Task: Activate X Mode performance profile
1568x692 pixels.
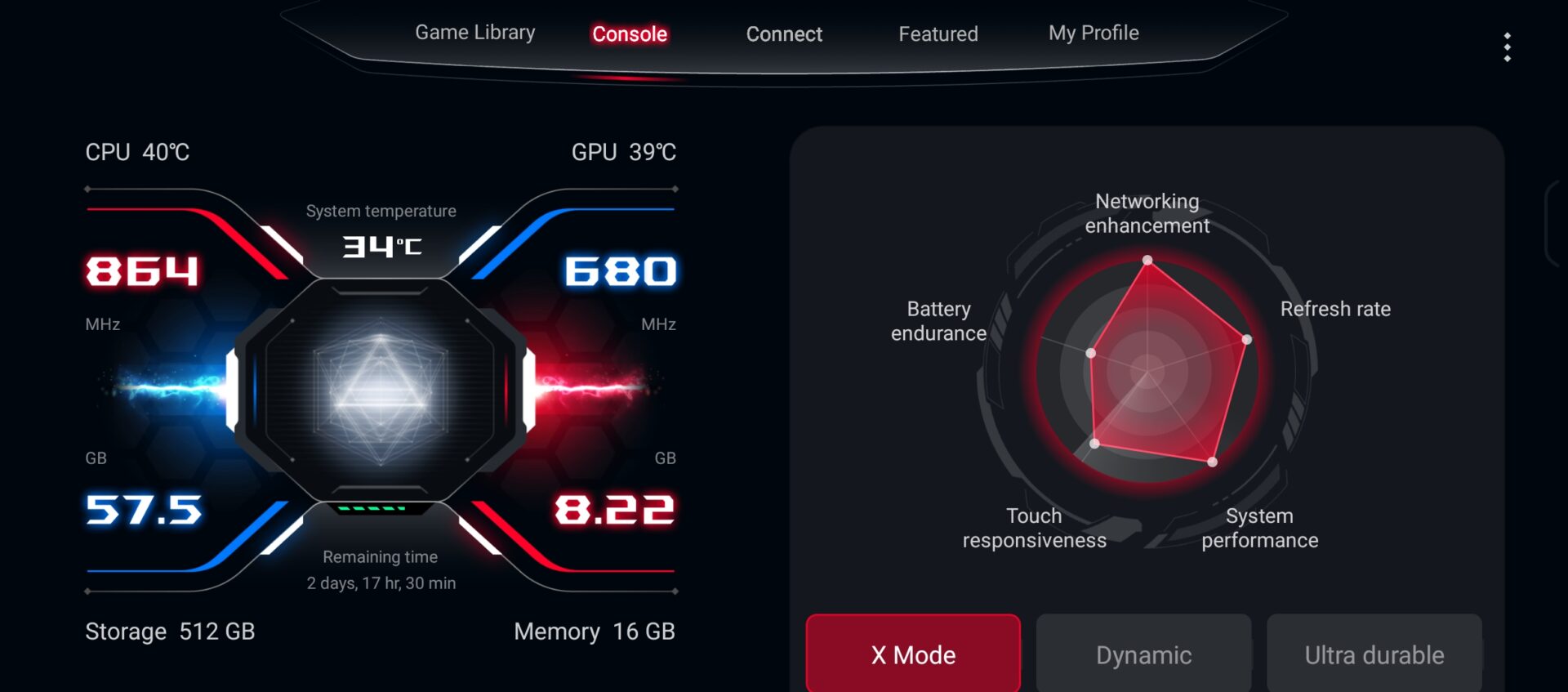Action: click(x=913, y=654)
